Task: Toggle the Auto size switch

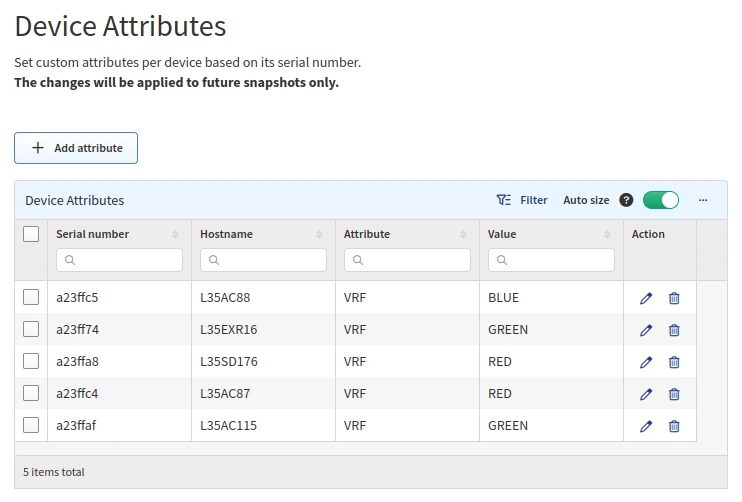Action: click(661, 200)
